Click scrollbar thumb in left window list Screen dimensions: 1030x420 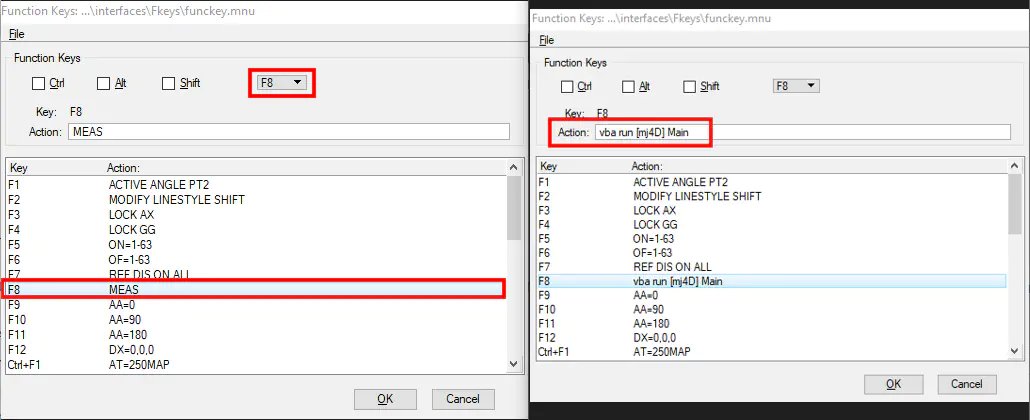pos(514,208)
